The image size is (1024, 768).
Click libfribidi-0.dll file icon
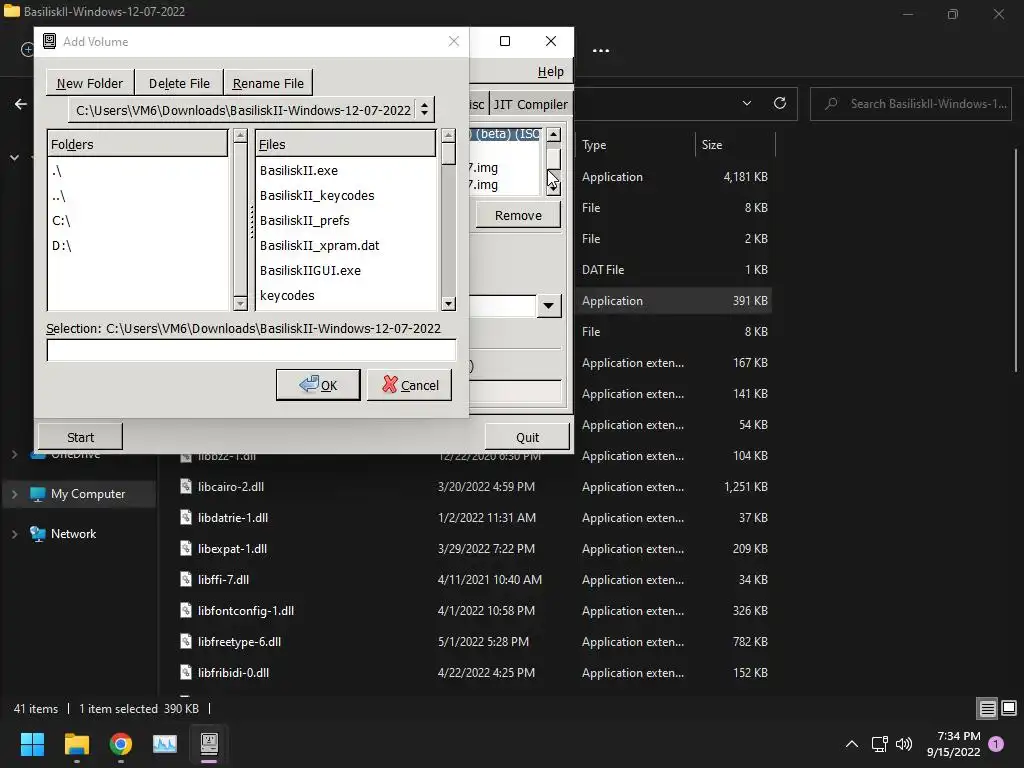pos(186,673)
